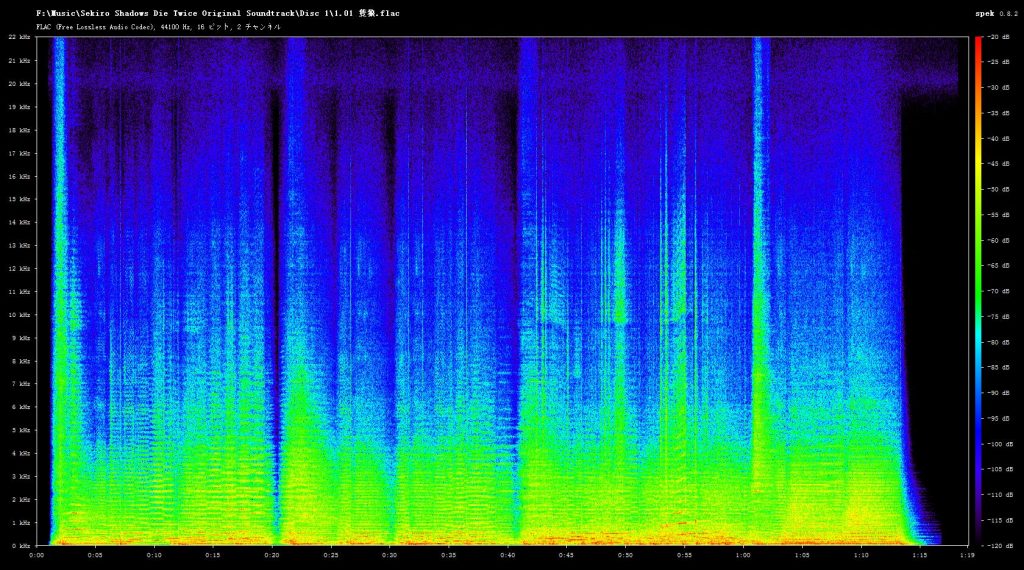Click the 0:20 time axis marker
1024x570 pixels.
coord(272,555)
